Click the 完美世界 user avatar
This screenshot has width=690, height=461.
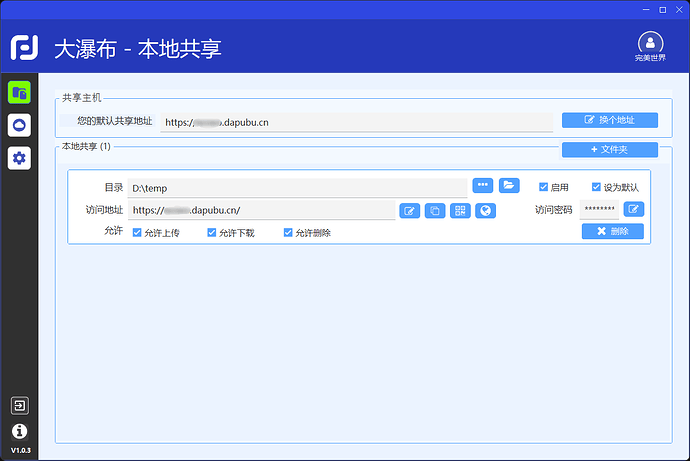pyautogui.click(x=650, y=43)
